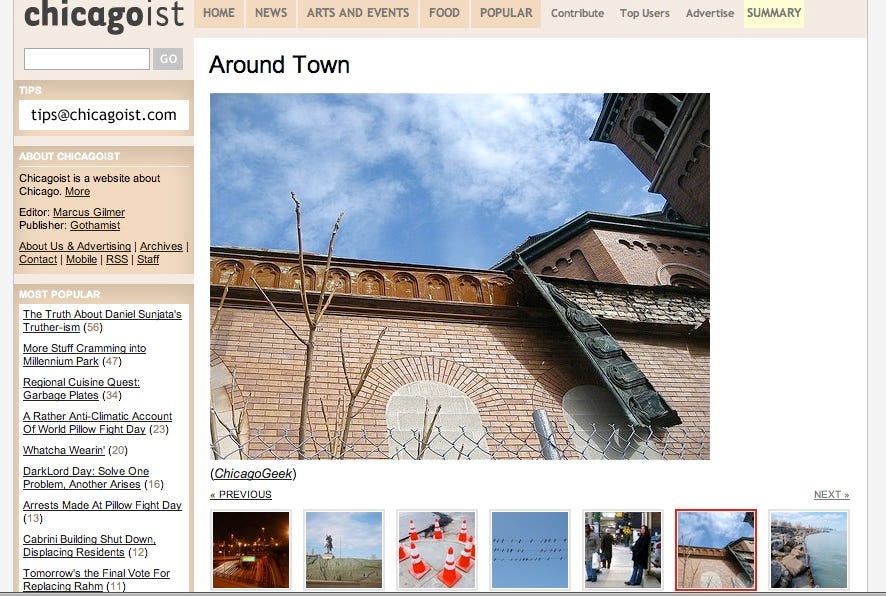Open the SUMMARY tab
The image size is (886, 596).
[774, 13]
